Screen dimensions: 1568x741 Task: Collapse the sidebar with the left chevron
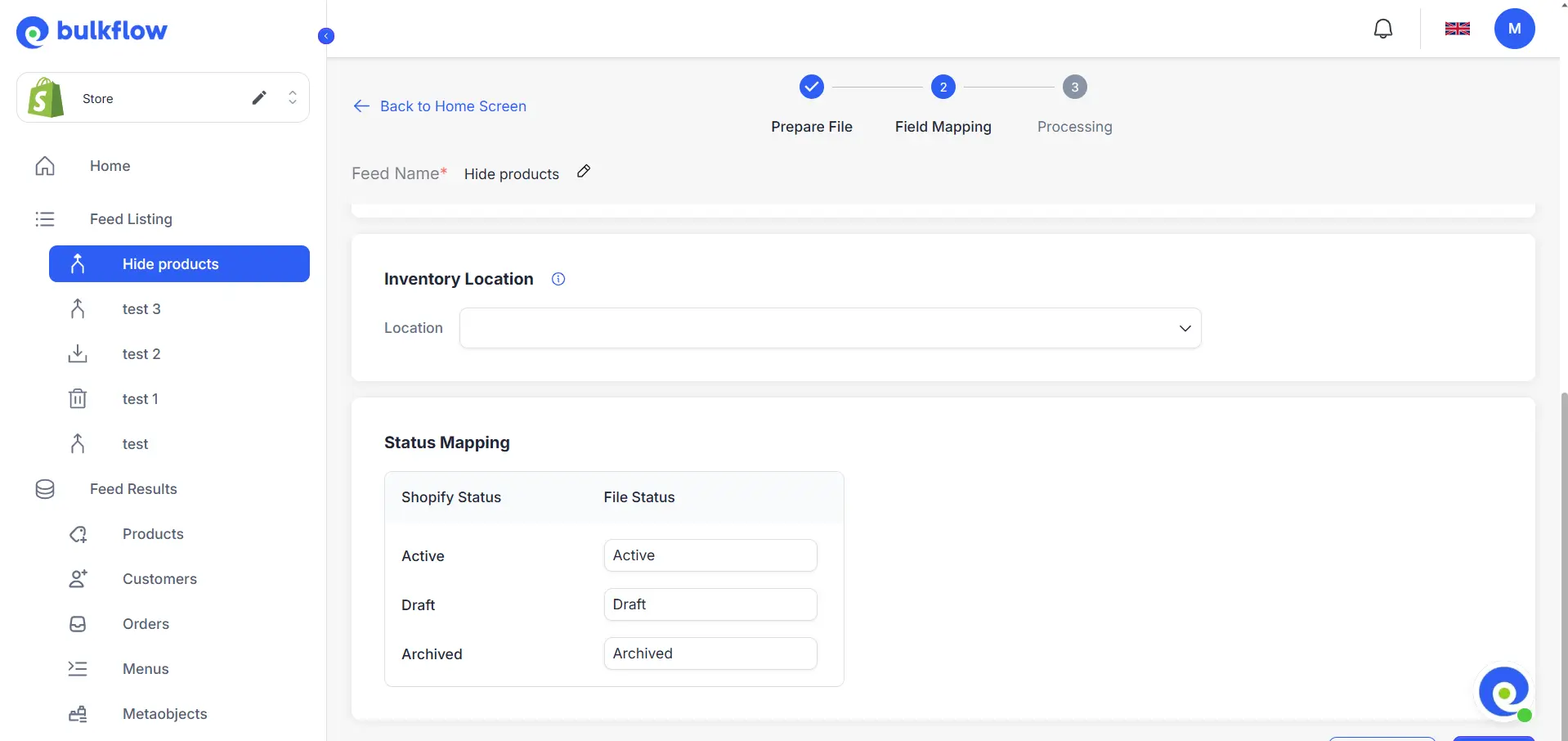coord(325,35)
